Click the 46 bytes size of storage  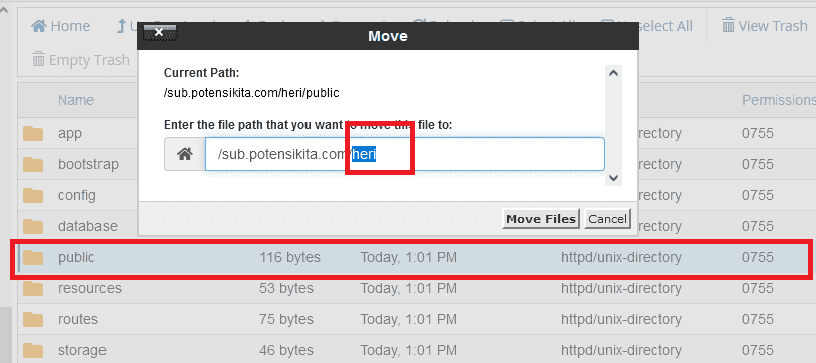click(286, 350)
